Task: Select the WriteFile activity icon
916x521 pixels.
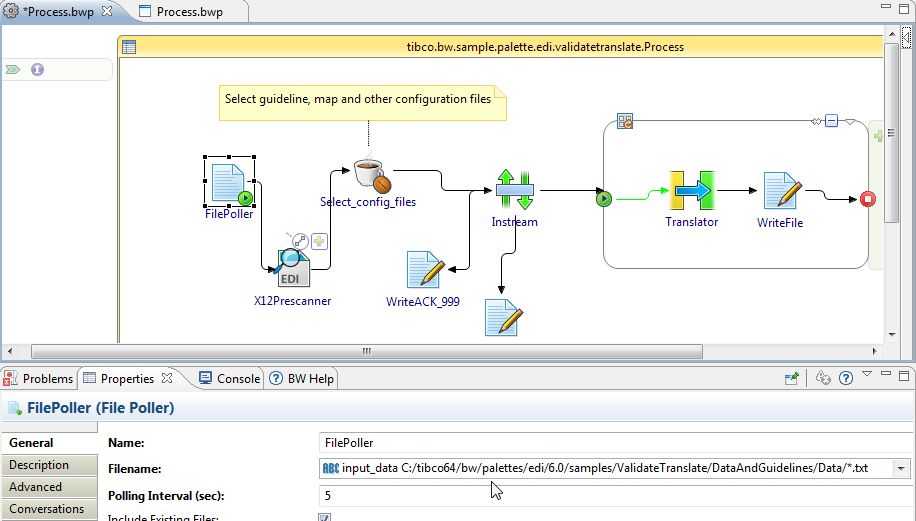Action: 782,190
